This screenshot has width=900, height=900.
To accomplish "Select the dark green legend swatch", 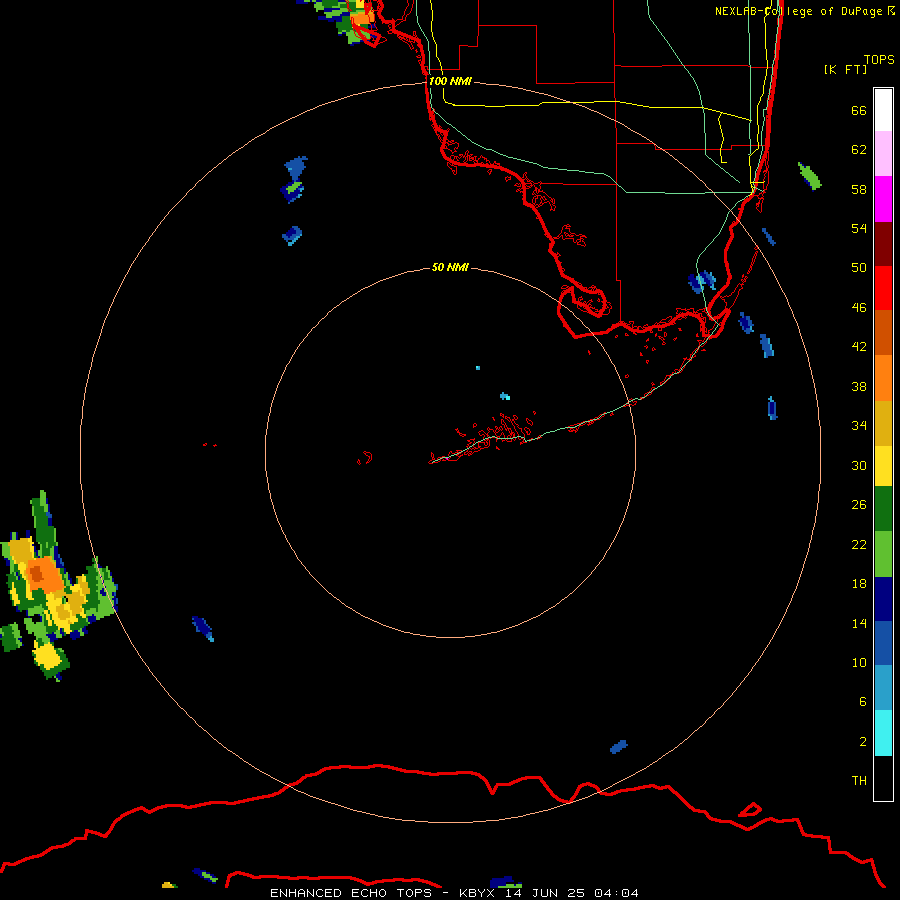I will (883, 509).
